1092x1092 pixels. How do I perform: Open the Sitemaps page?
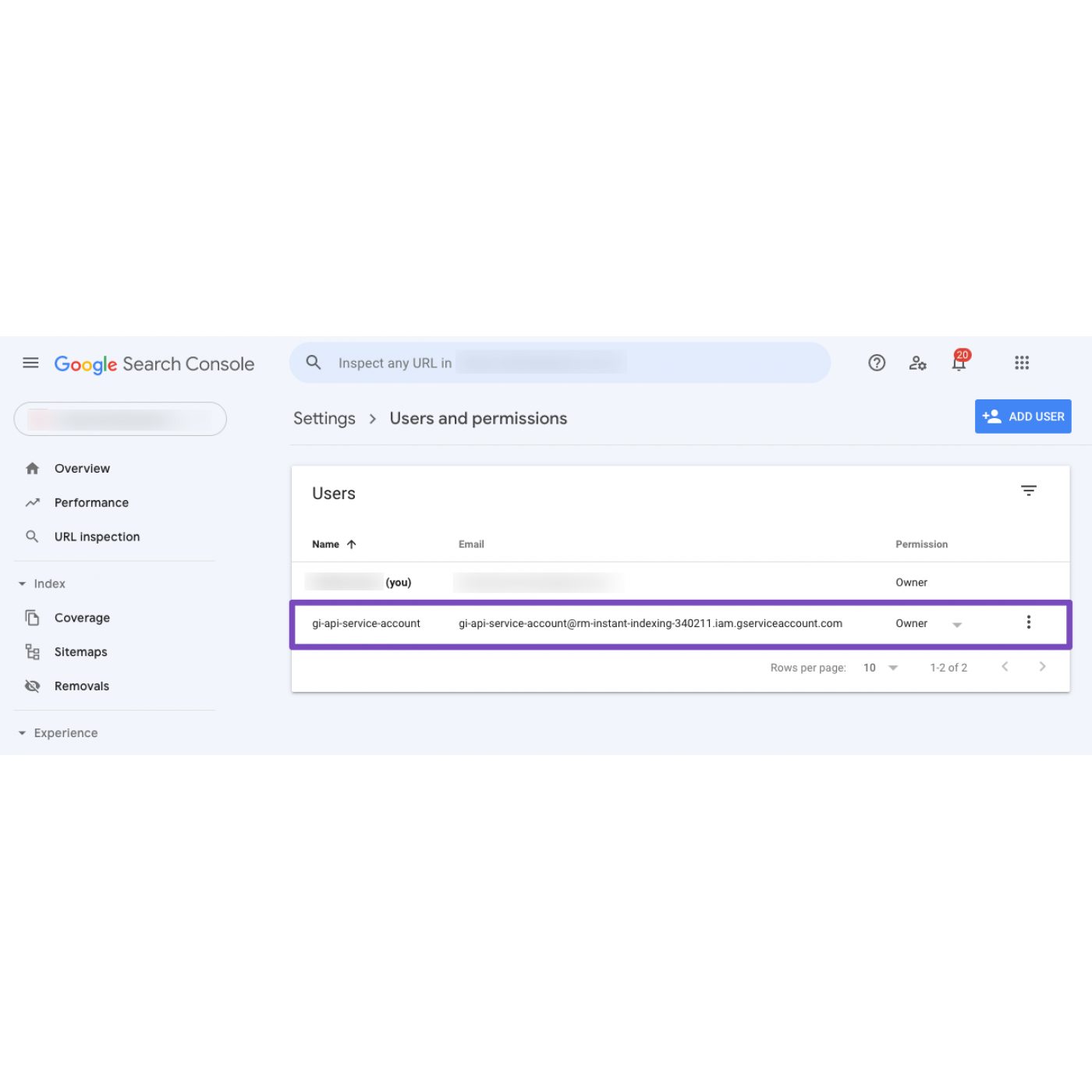tap(80, 652)
